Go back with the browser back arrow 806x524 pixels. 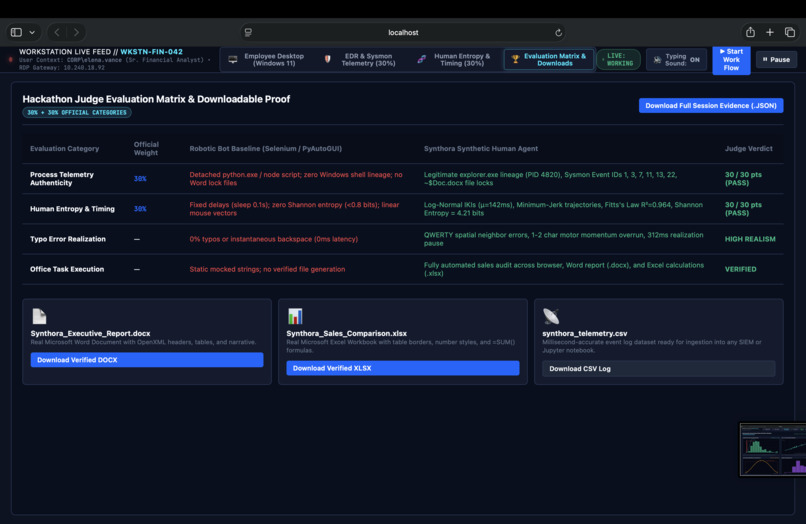point(57,32)
